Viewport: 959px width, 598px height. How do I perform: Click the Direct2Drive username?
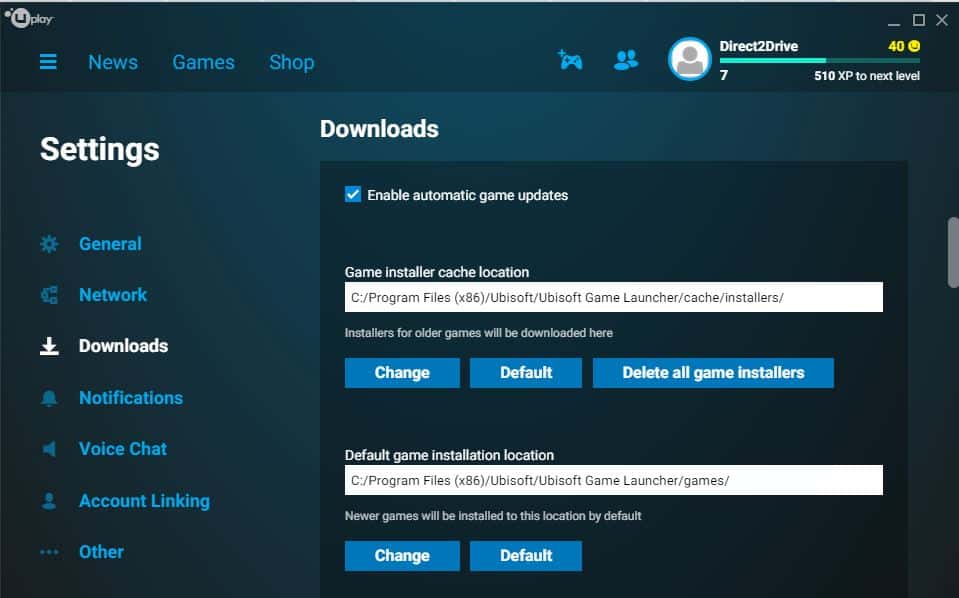(x=758, y=46)
